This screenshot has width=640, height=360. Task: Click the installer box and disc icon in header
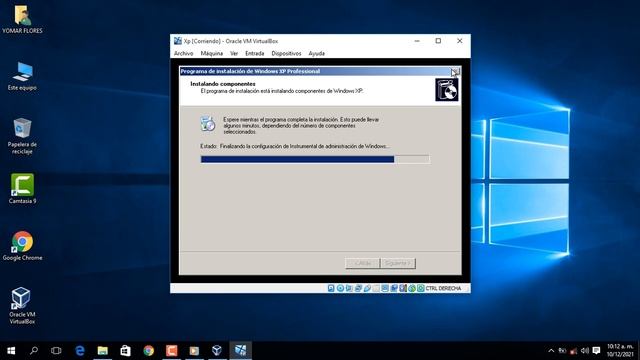(x=447, y=89)
